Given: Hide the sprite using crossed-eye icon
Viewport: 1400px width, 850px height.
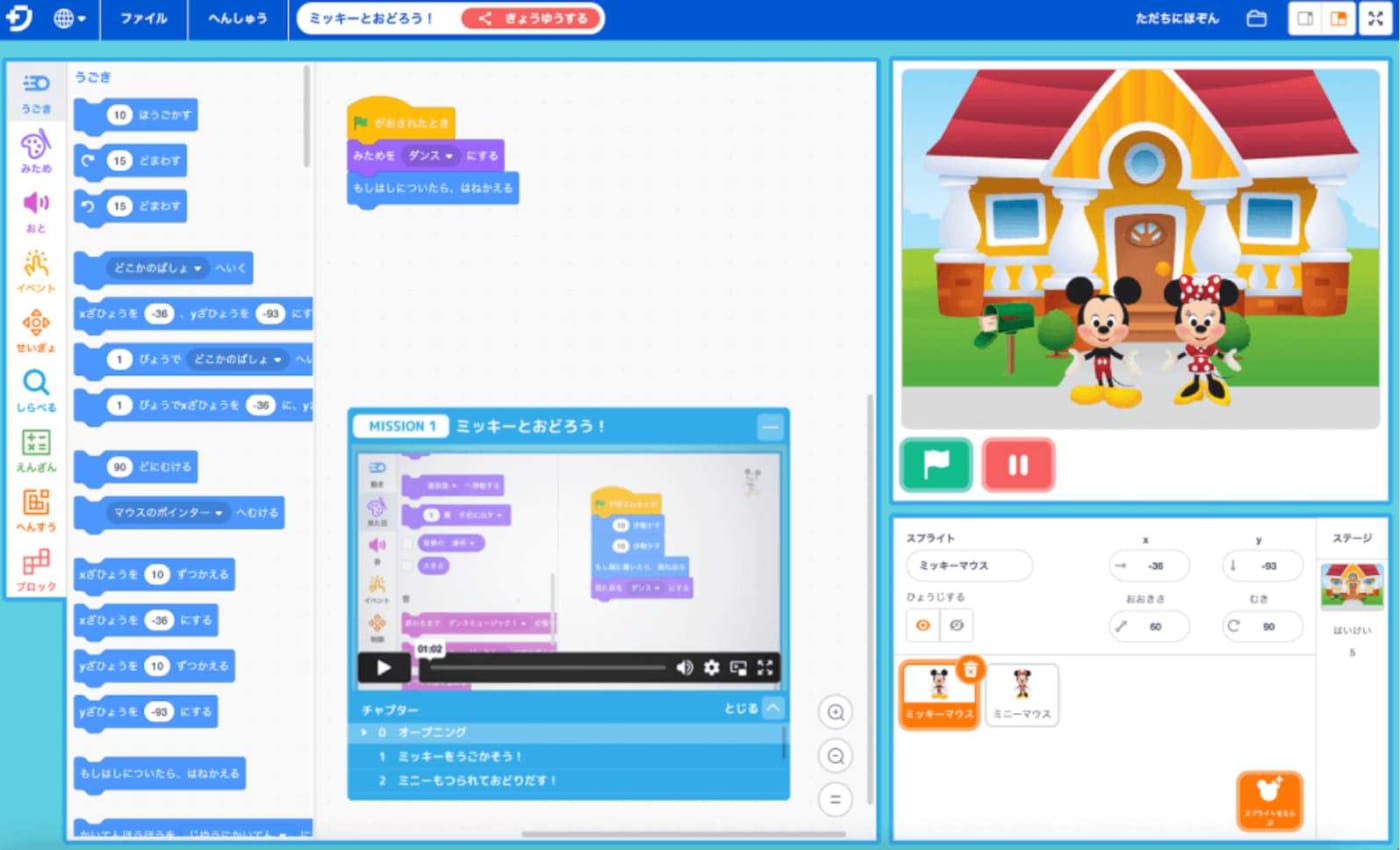Looking at the screenshot, I should tap(957, 626).
